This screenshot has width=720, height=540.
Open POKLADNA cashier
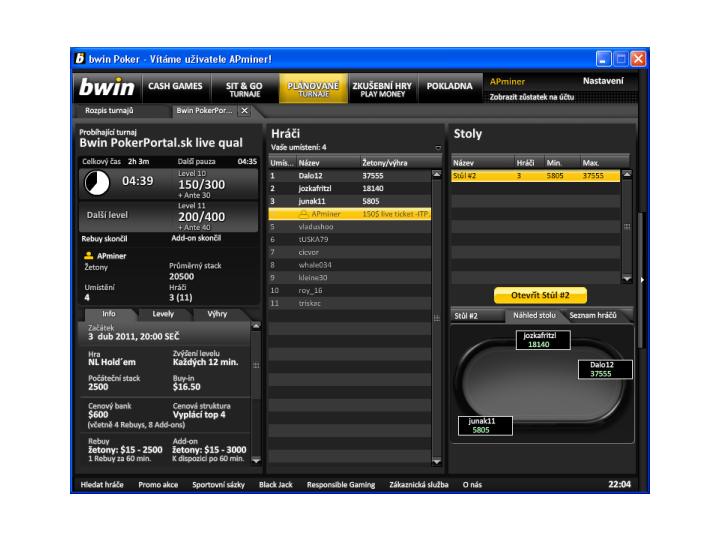449,87
